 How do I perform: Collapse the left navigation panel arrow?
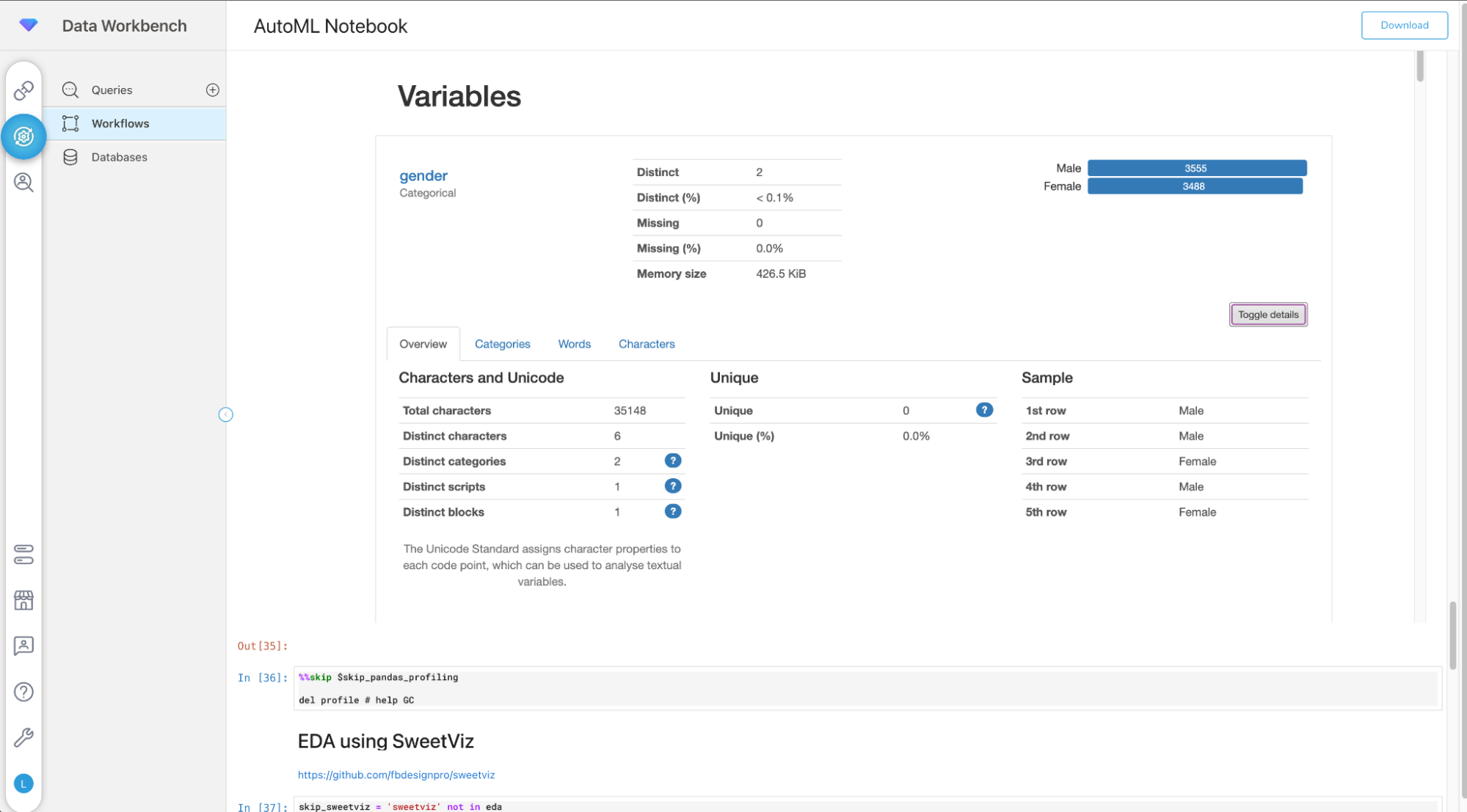226,415
